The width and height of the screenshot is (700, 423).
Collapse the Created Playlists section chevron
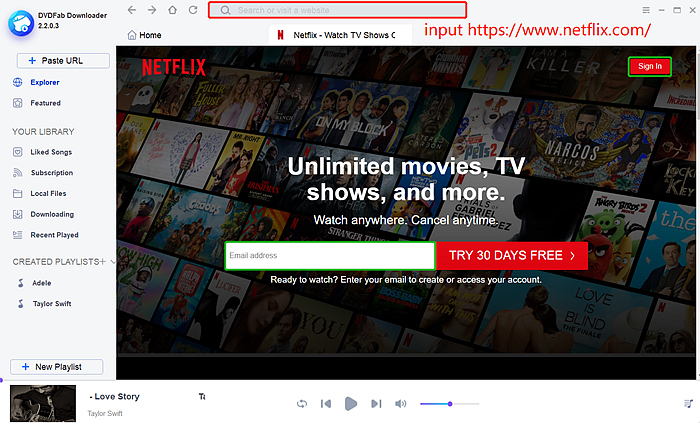coord(113,262)
